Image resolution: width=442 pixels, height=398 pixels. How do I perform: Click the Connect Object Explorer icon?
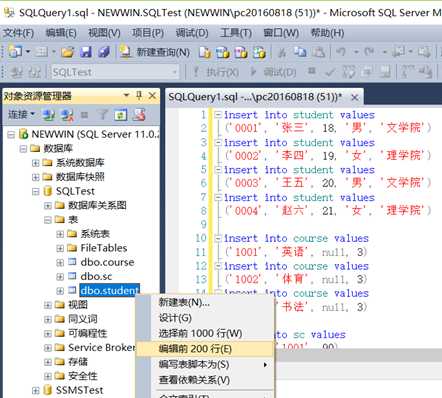pyautogui.click(x=49, y=115)
